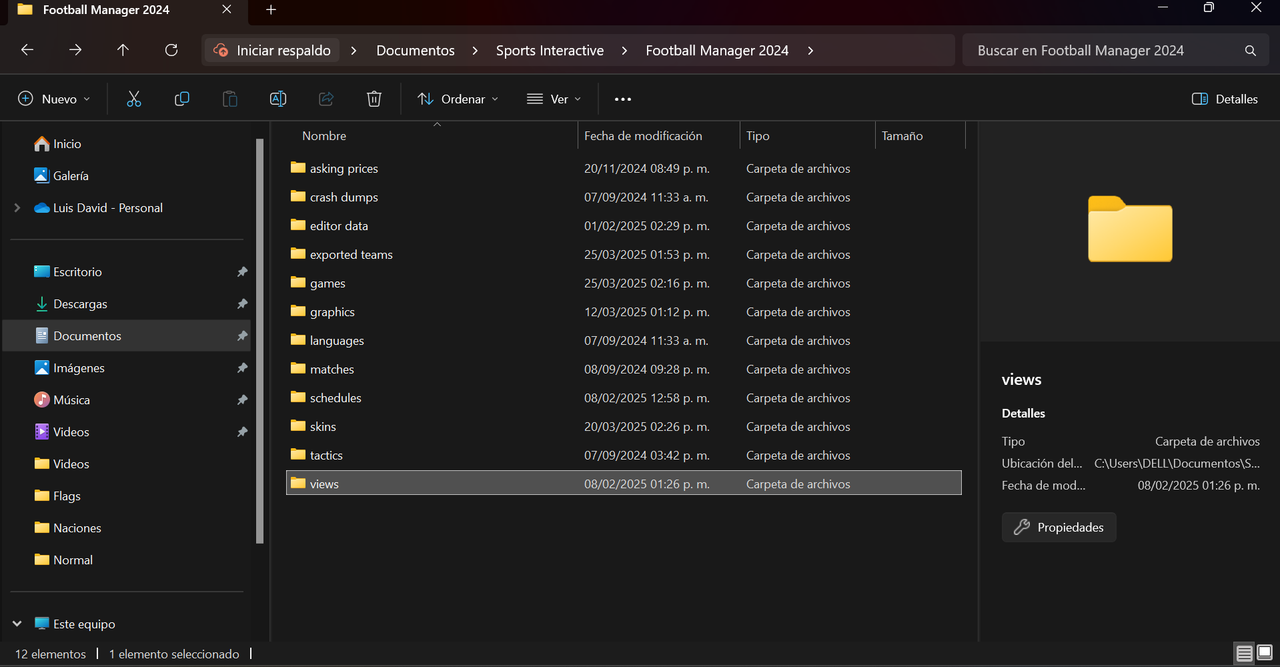Screen dimensions: 1280x667
Task: Open Descargas in the sidebar
Action: [70, 304]
